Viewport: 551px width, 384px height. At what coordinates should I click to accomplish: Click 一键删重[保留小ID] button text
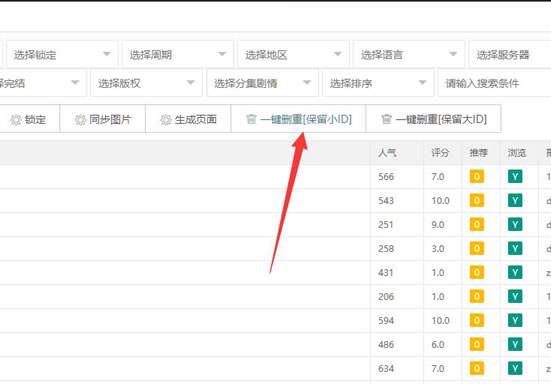(x=306, y=119)
